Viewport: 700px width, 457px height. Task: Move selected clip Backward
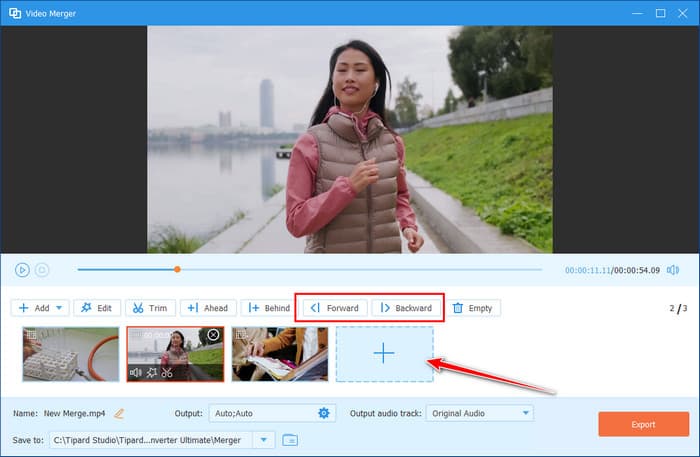[406, 308]
